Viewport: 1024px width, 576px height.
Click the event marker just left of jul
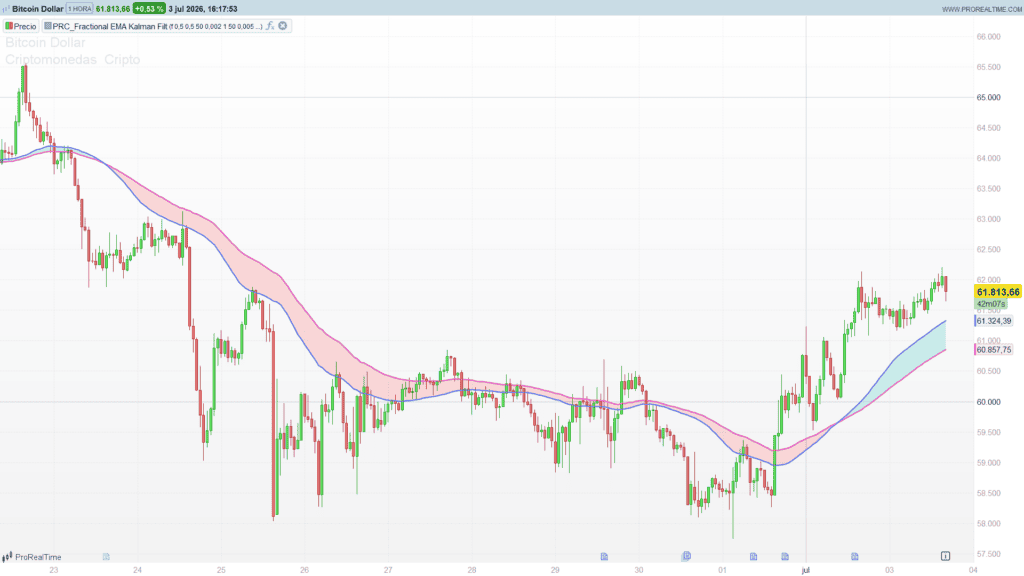[785, 556]
